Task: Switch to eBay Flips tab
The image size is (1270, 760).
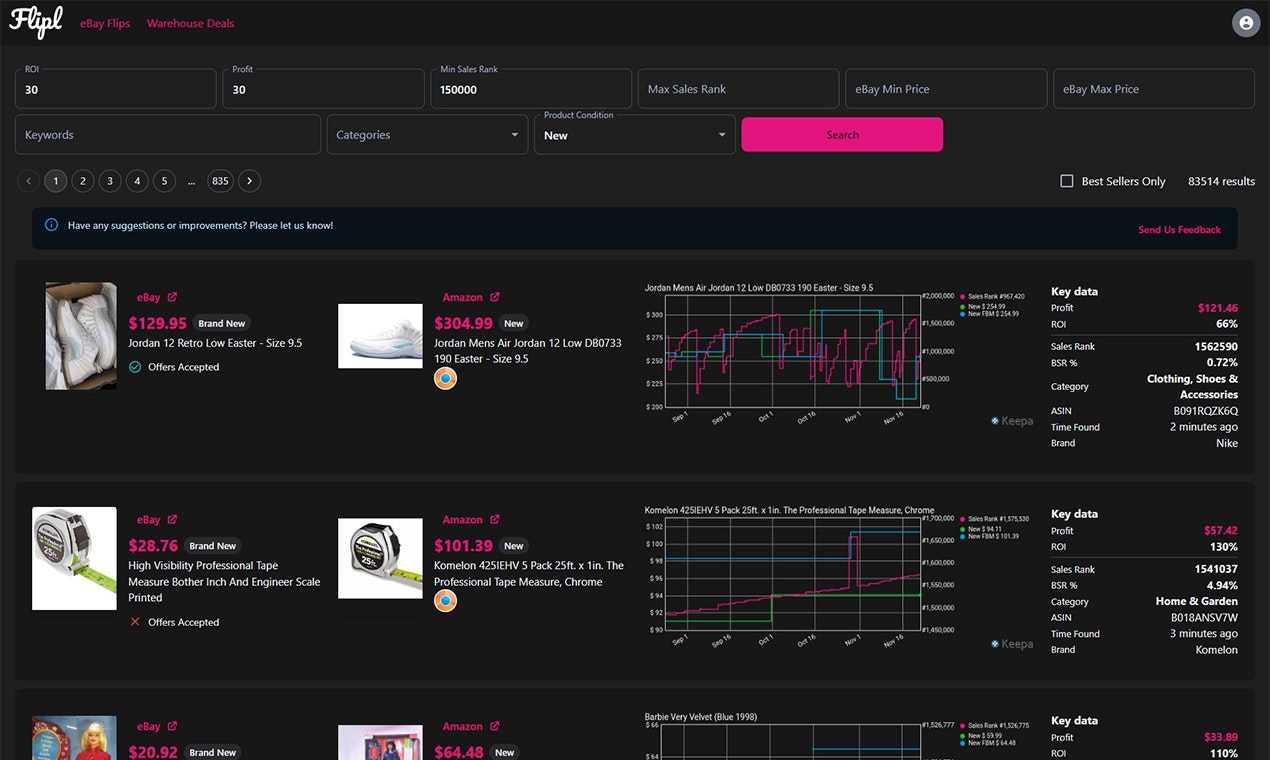Action: pyautogui.click(x=105, y=23)
